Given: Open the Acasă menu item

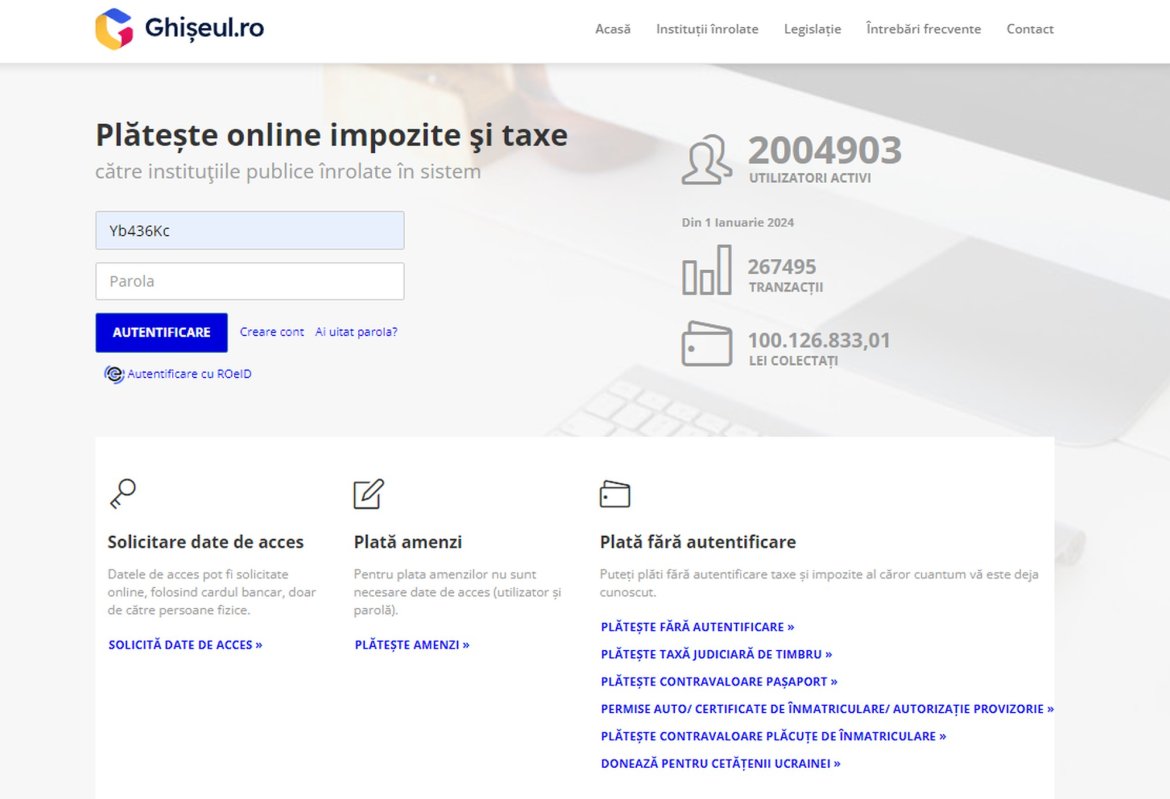Looking at the screenshot, I should click(613, 29).
